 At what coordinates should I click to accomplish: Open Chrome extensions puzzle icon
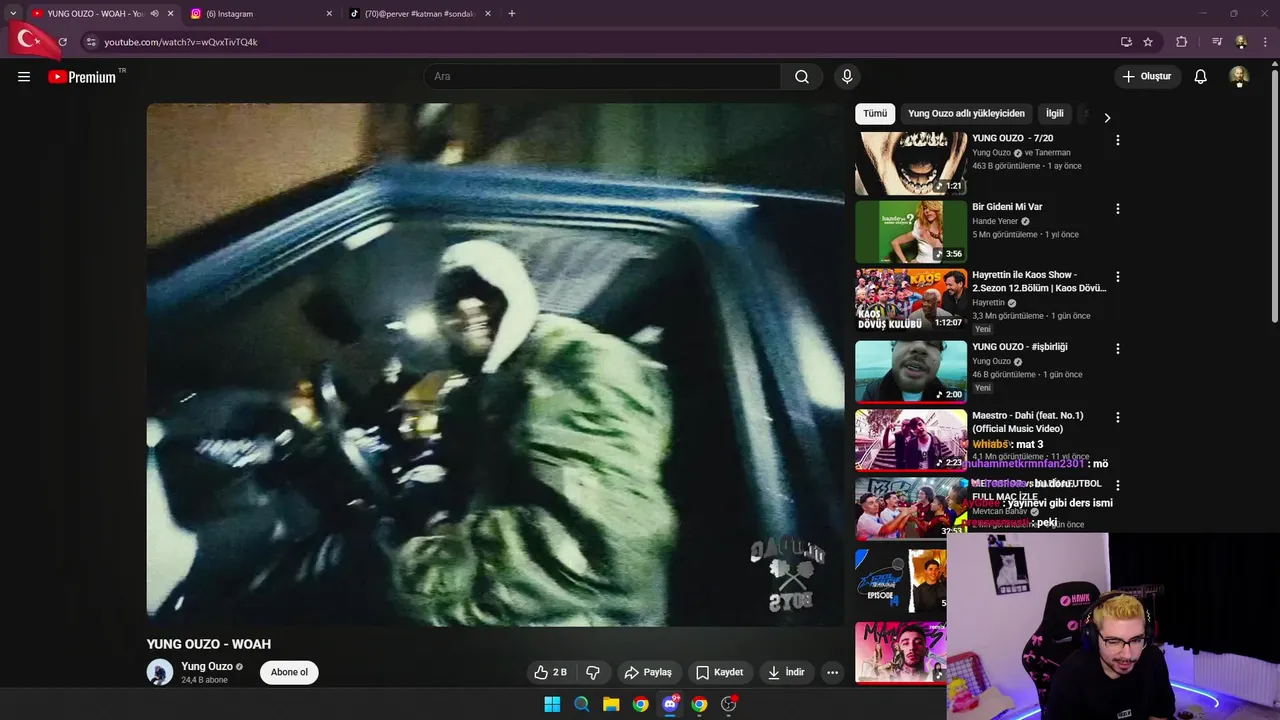[x=1182, y=42]
